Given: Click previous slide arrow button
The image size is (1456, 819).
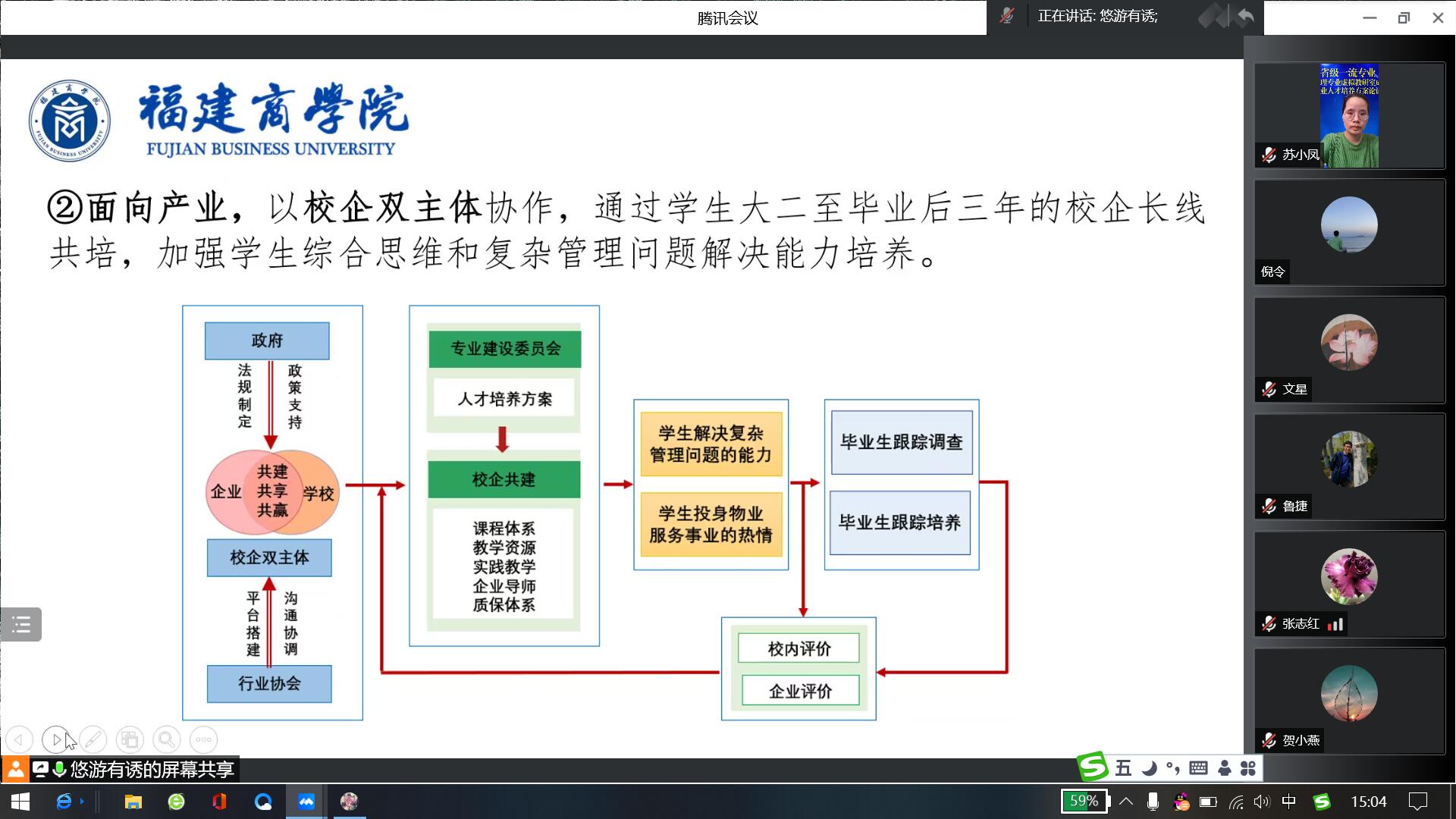Looking at the screenshot, I should (x=20, y=739).
